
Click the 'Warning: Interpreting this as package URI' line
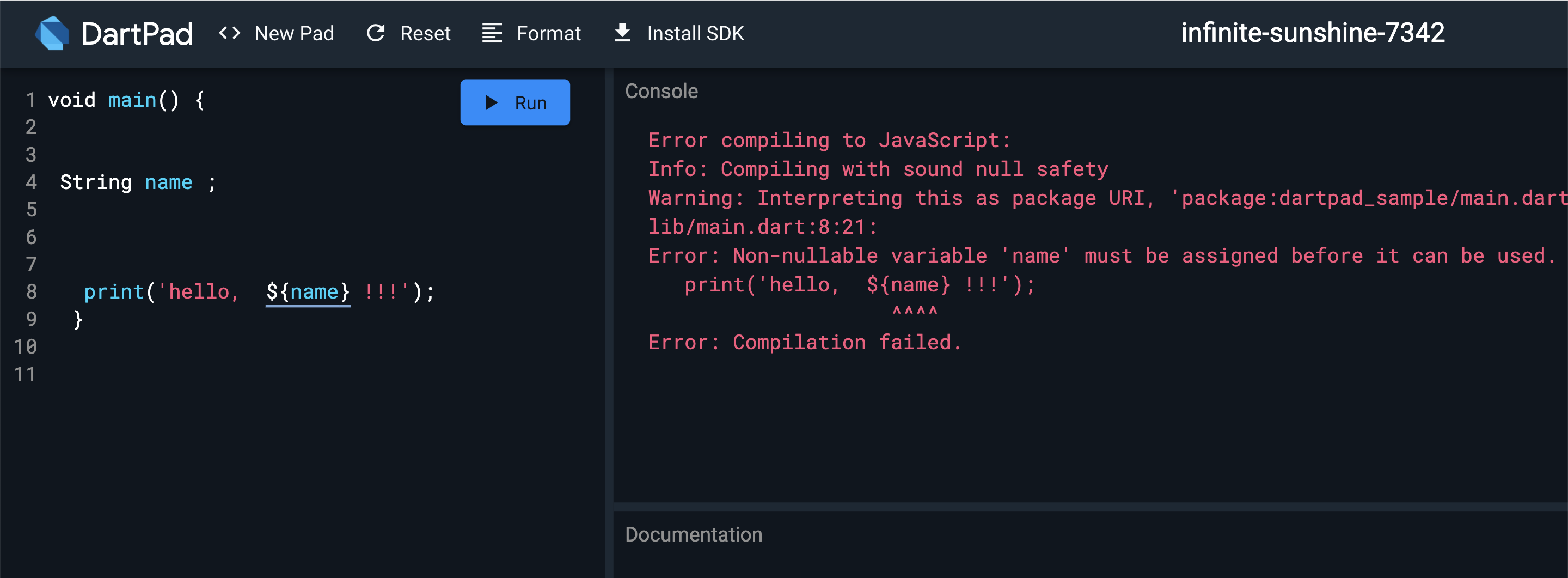[x=1107, y=198]
